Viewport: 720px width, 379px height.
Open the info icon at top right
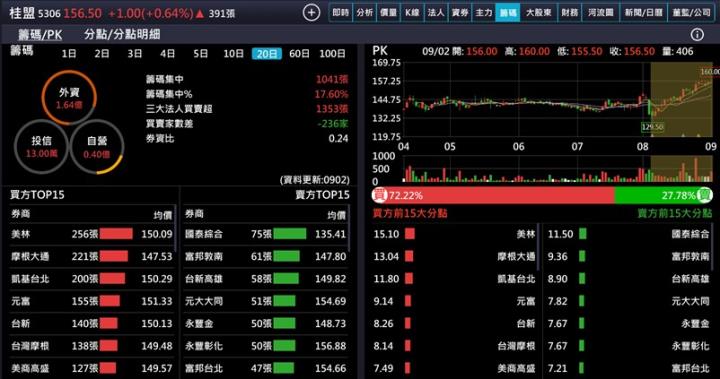coord(697,34)
